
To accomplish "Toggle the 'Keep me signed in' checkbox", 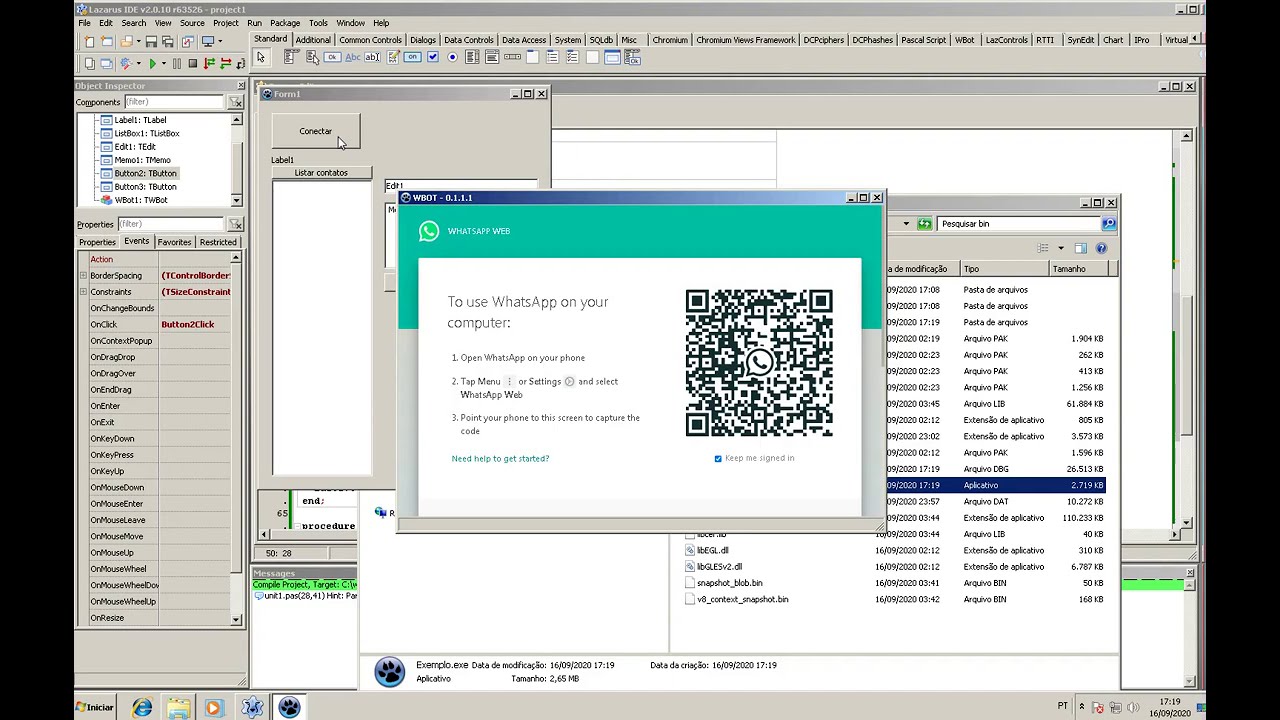I will [718, 458].
